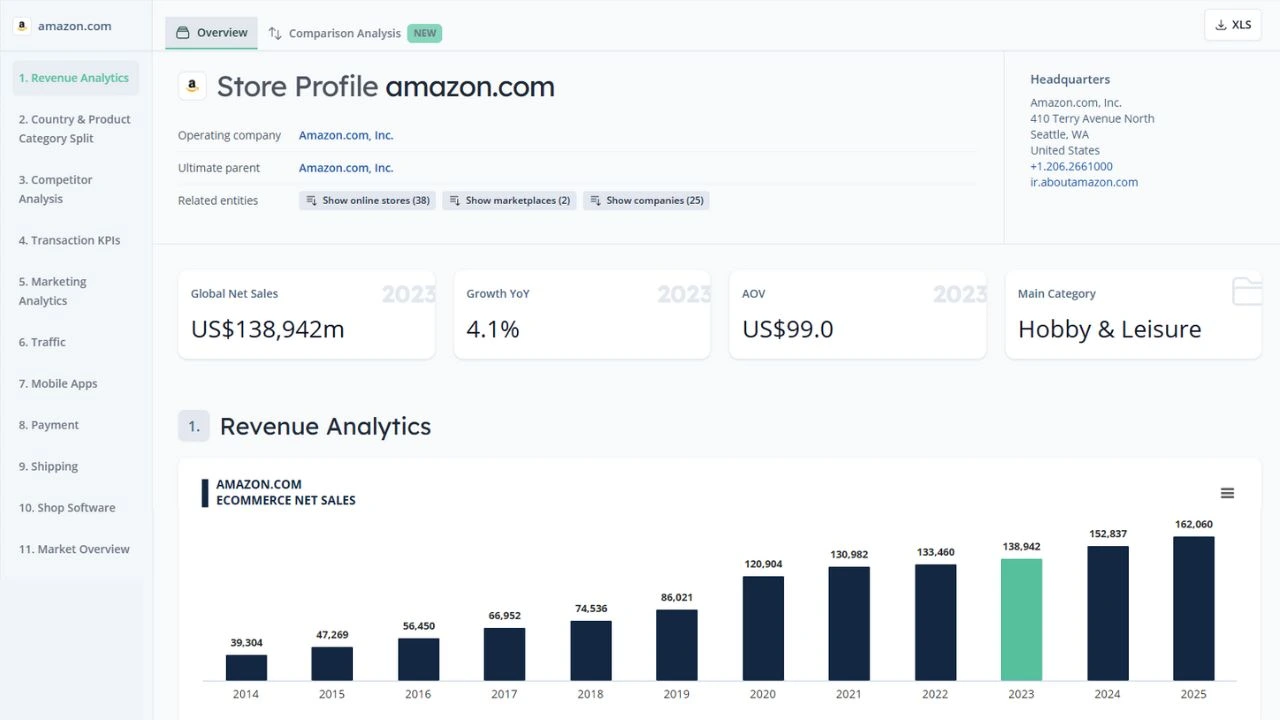
Task: Open the chart options hamburger menu
Action: [1227, 493]
